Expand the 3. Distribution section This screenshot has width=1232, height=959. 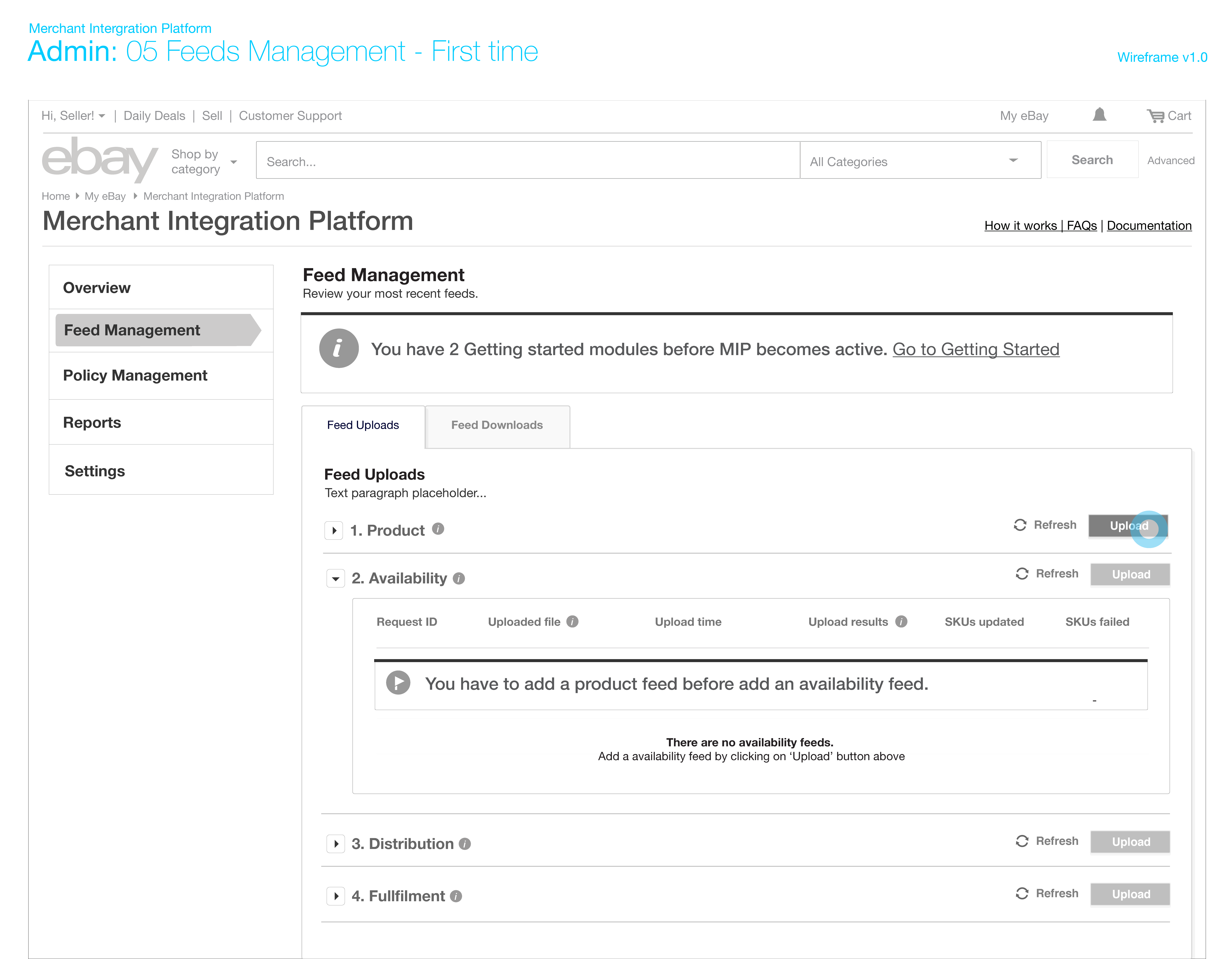click(336, 844)
